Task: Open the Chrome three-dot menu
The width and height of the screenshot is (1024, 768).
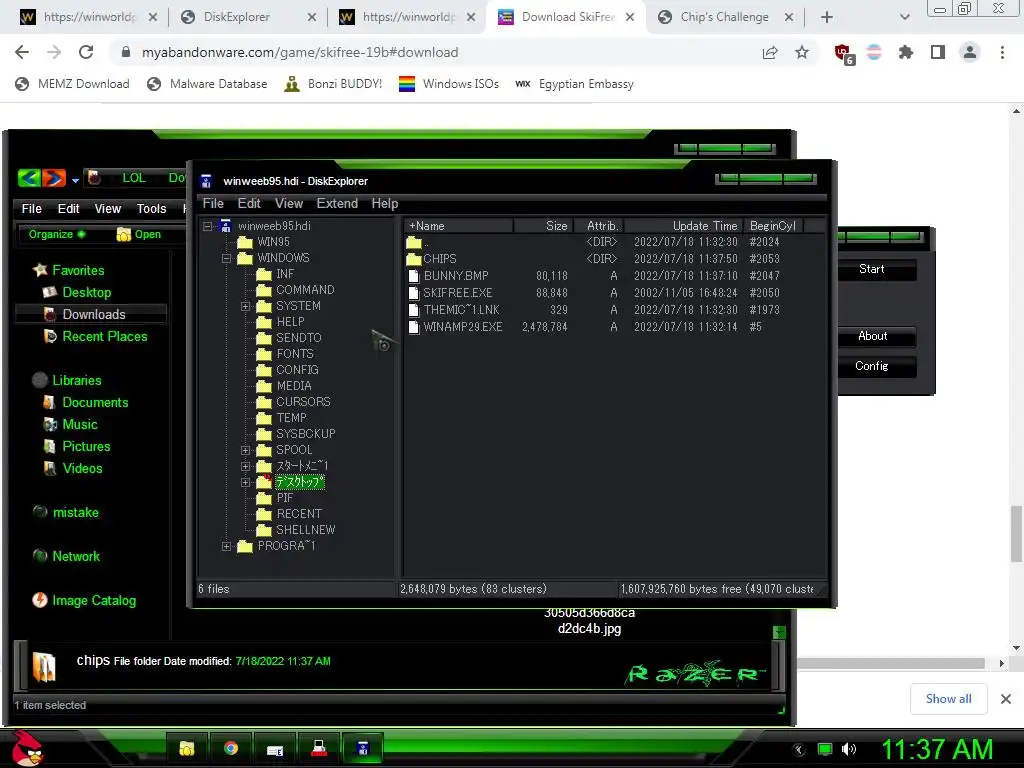Action: tap(1002, 52)
